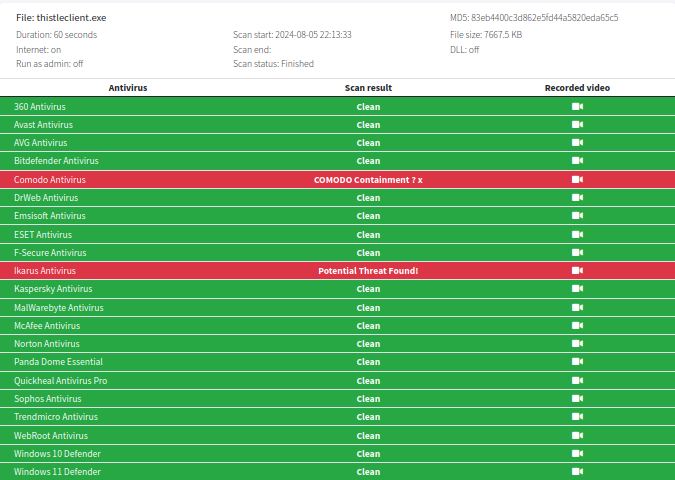Click Clean result for F-Secure Antivirus
This screenshot has width=675, height=480.
click(368, 253)
